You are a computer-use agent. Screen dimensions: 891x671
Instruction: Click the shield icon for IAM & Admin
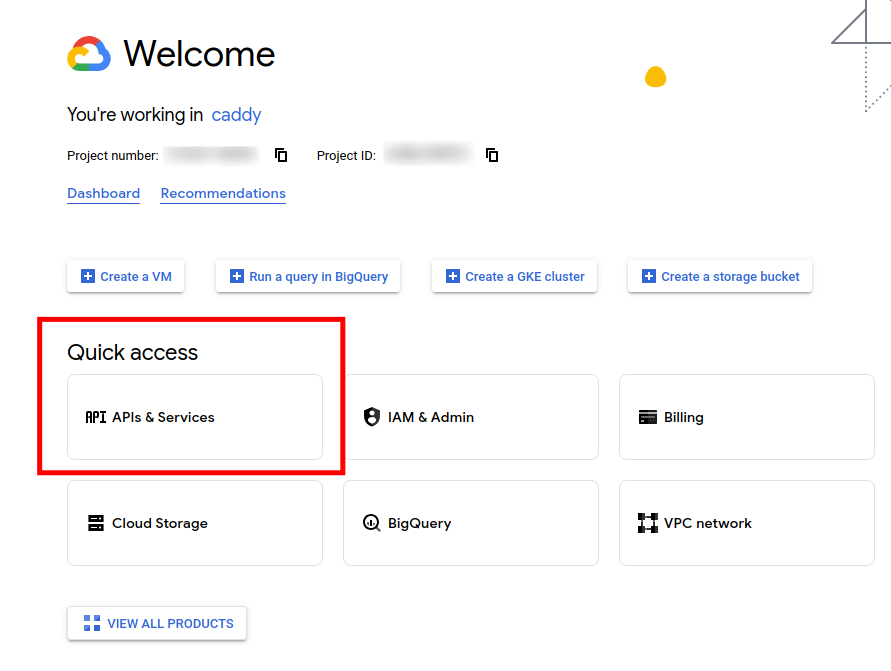(x=372, y=417)
